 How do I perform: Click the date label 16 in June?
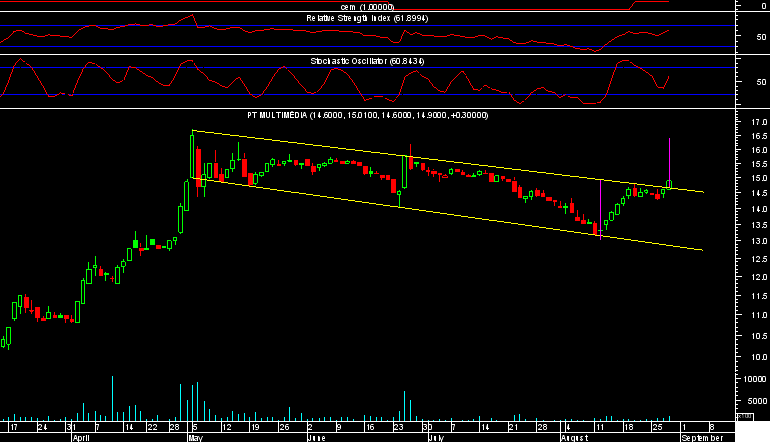tap(370, 427)
